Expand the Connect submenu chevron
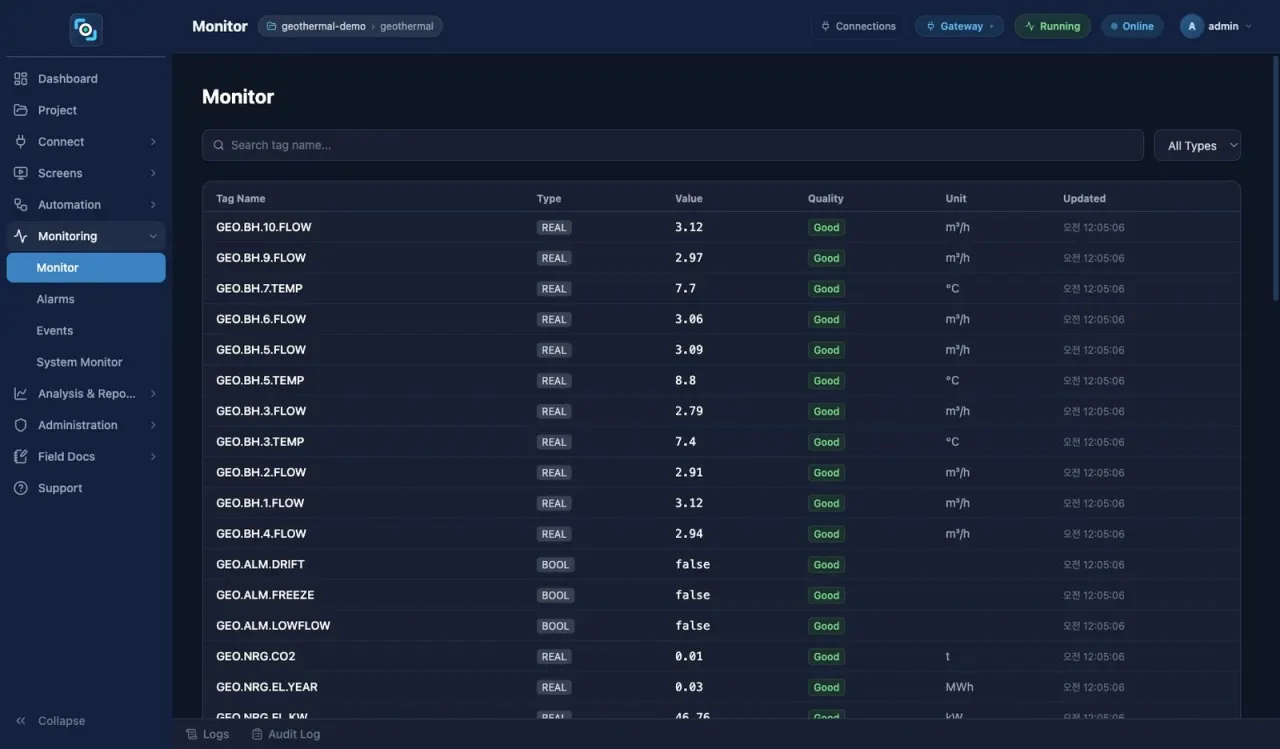 click(x=153, y=142)
